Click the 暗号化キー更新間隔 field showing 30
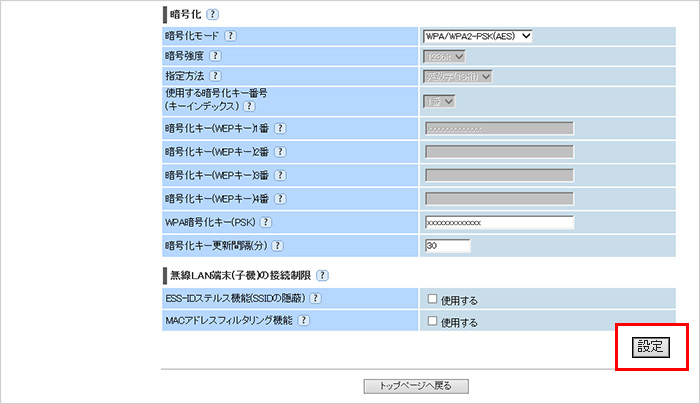 pos(447,246)
